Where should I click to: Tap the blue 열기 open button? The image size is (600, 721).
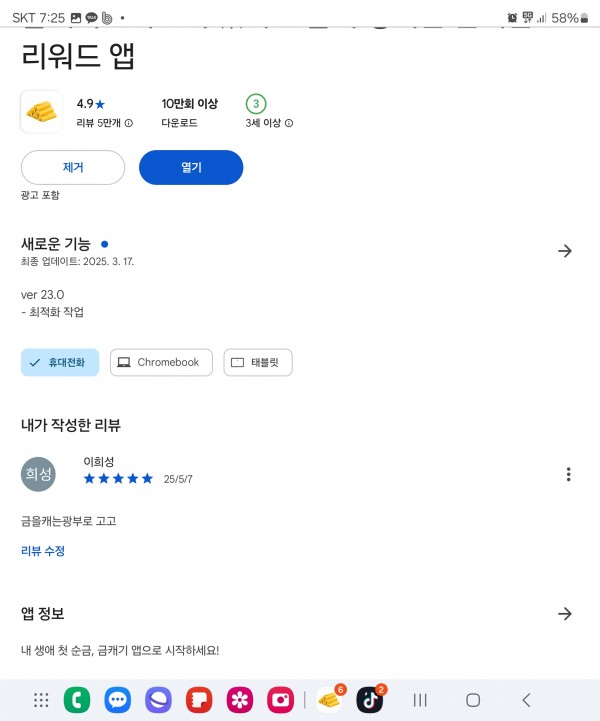(x=191, y=167)
